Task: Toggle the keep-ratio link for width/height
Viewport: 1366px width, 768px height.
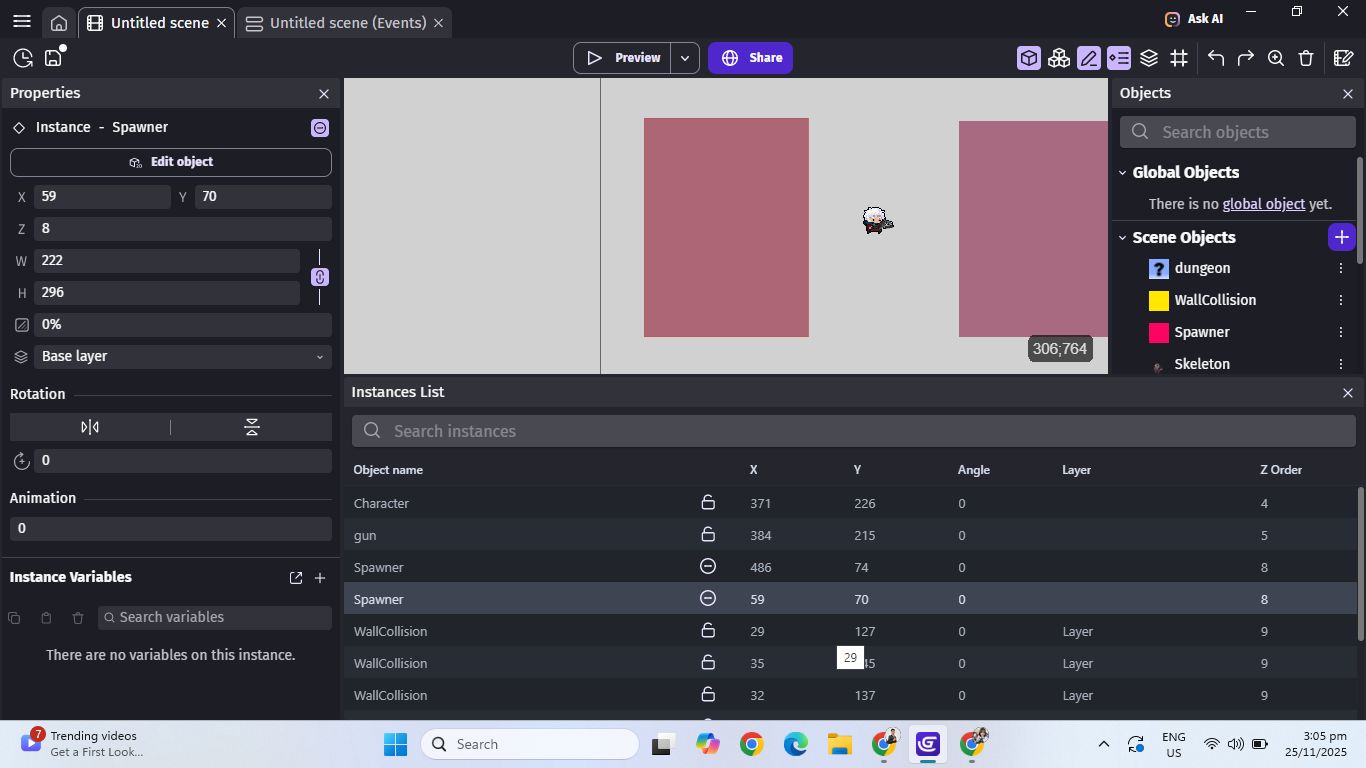Action: 320,277
